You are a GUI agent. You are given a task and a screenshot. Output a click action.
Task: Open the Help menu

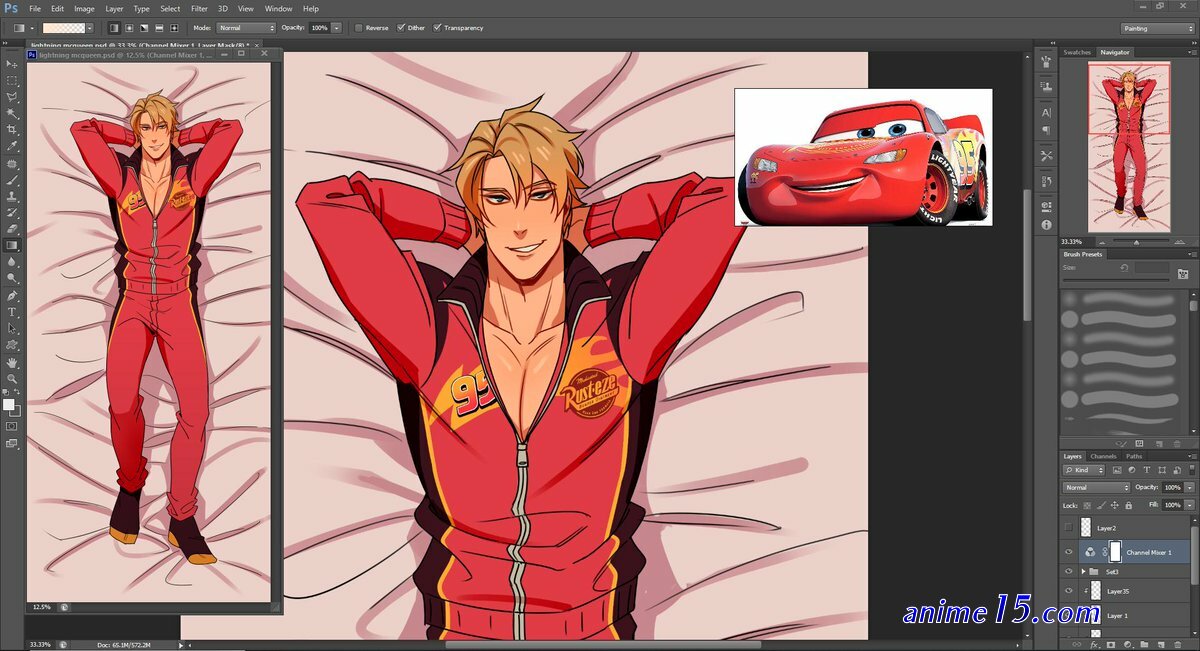coord(311,8)
